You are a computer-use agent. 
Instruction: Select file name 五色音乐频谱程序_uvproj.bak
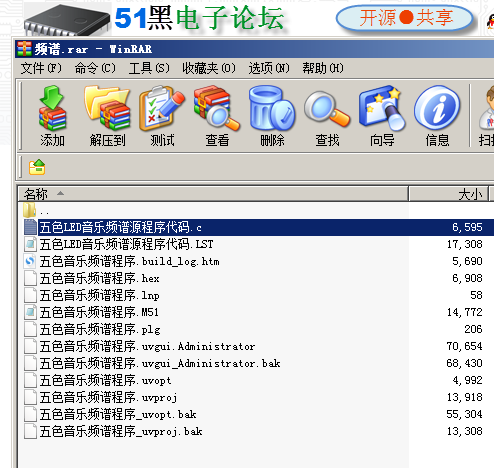pyautogui.click(x=121, y=431)
